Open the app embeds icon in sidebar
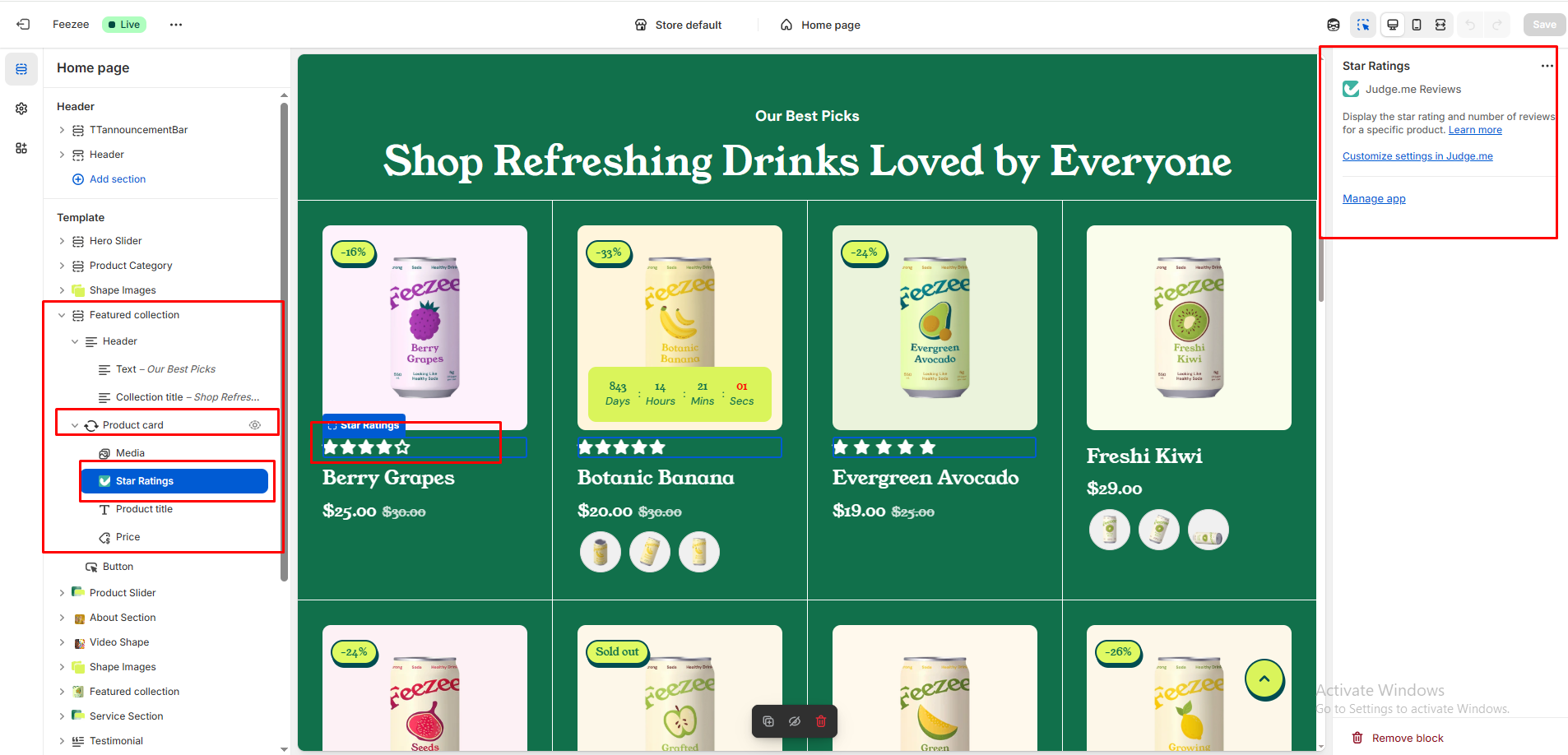Image resolution: width=1568 pixels, height=755 pixels. 21,148
